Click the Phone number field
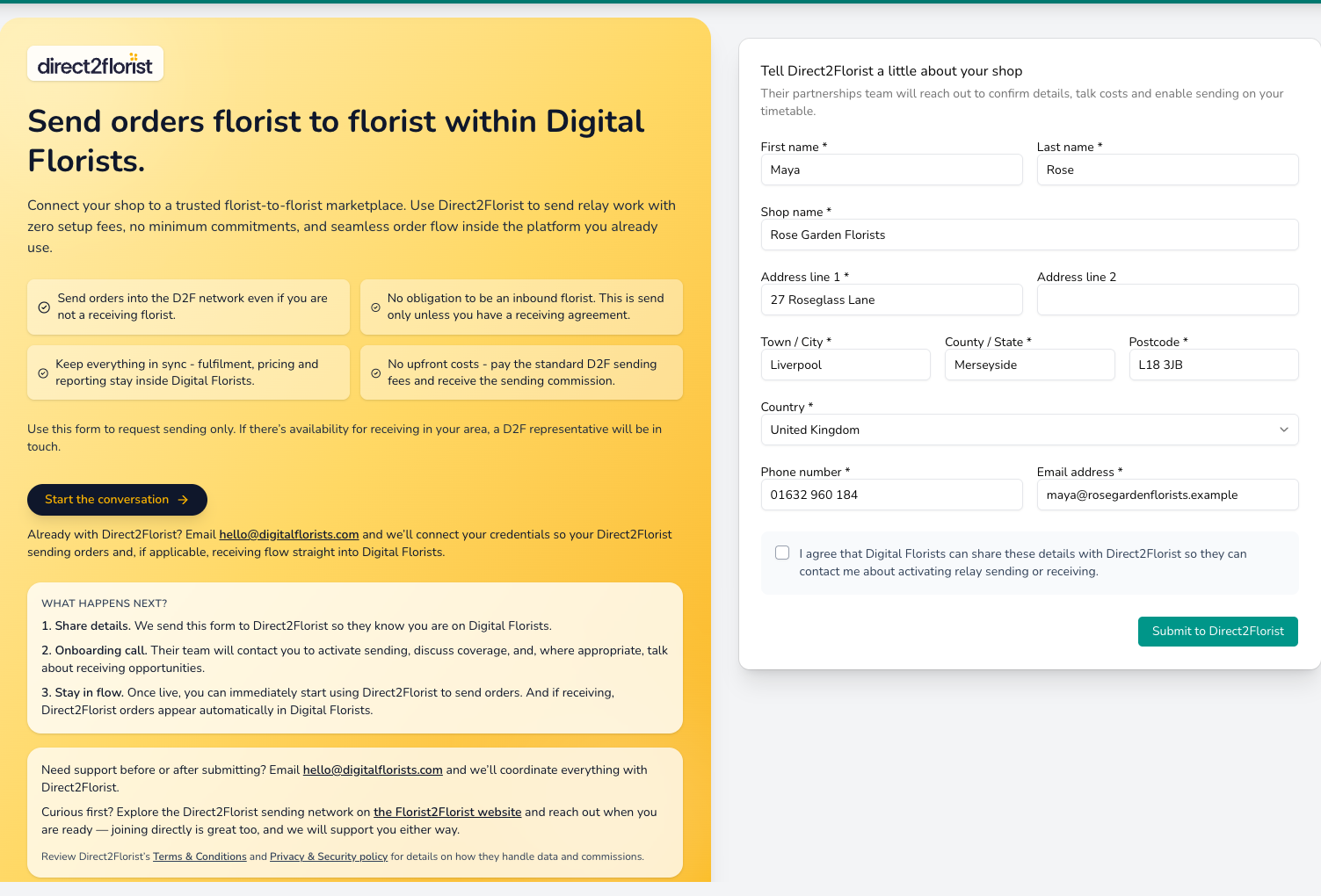 click(x=891, y=495)
